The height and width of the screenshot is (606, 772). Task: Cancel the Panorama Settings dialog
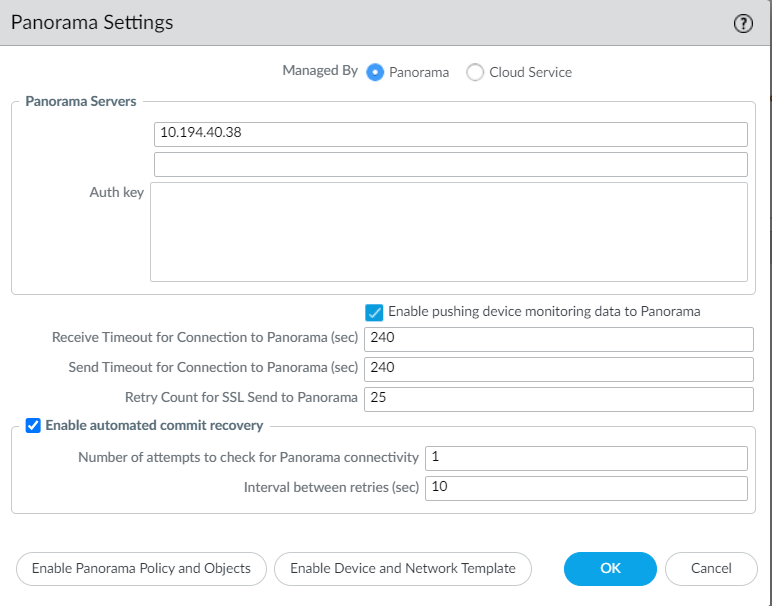[711, 569]
